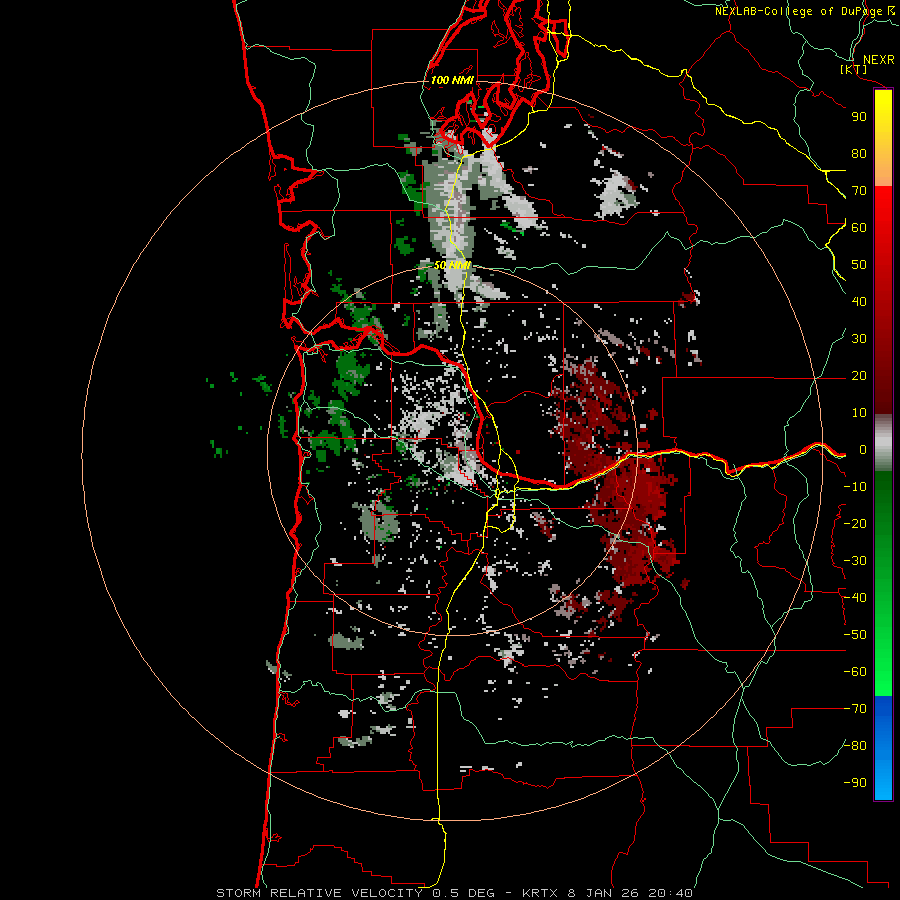Click the blue bottom segment of the color bar
The height and width of the screenshot is (900, 900).
(x=883, y=748)
